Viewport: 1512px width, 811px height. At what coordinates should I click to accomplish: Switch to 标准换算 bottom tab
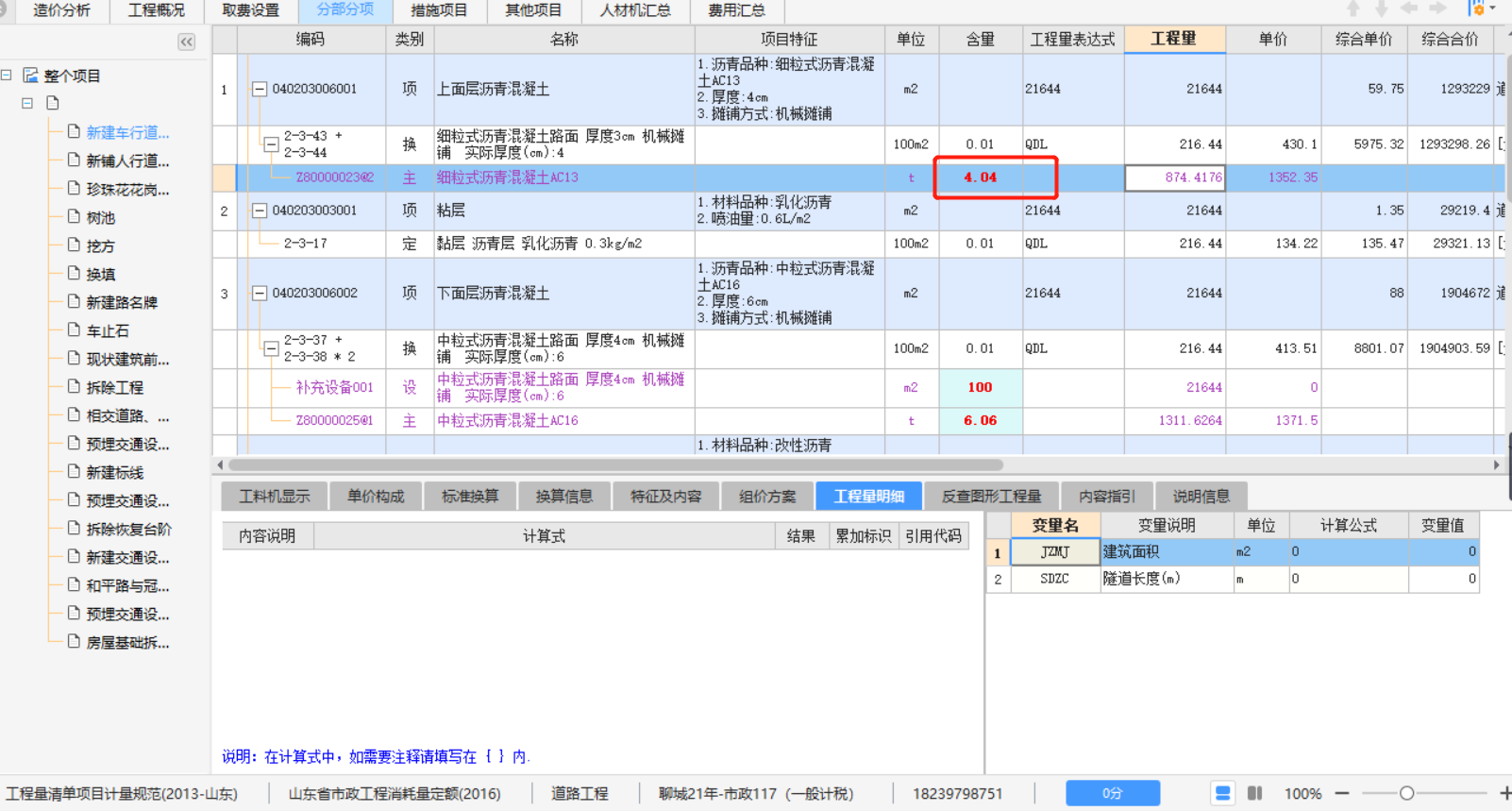[x=469, y=496]
